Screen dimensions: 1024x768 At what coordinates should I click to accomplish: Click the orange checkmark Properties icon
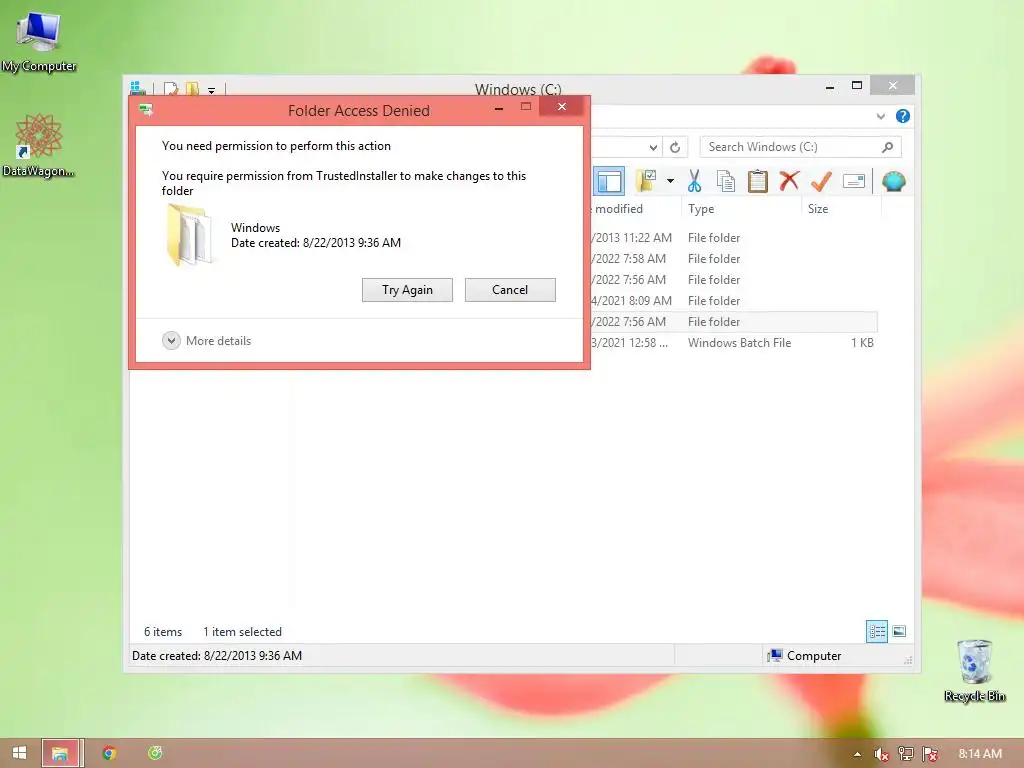tap(821, 181)
